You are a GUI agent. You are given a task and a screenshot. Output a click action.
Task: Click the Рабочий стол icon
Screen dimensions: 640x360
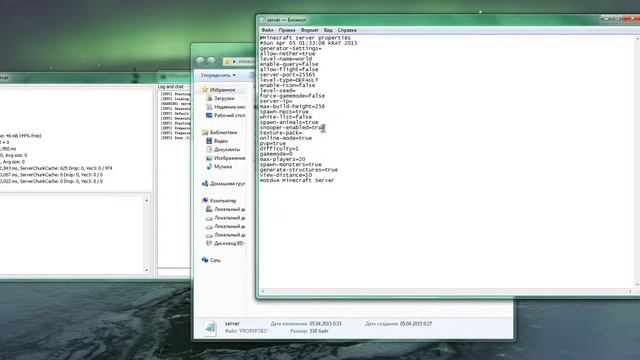pos(209,115)
